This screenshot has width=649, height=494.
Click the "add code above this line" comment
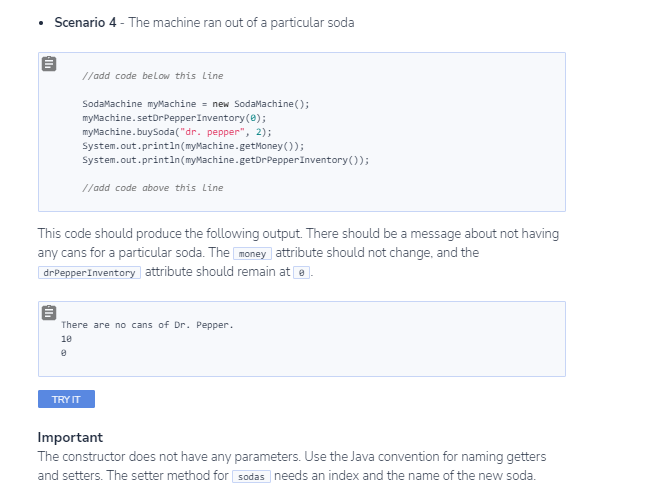153,188
